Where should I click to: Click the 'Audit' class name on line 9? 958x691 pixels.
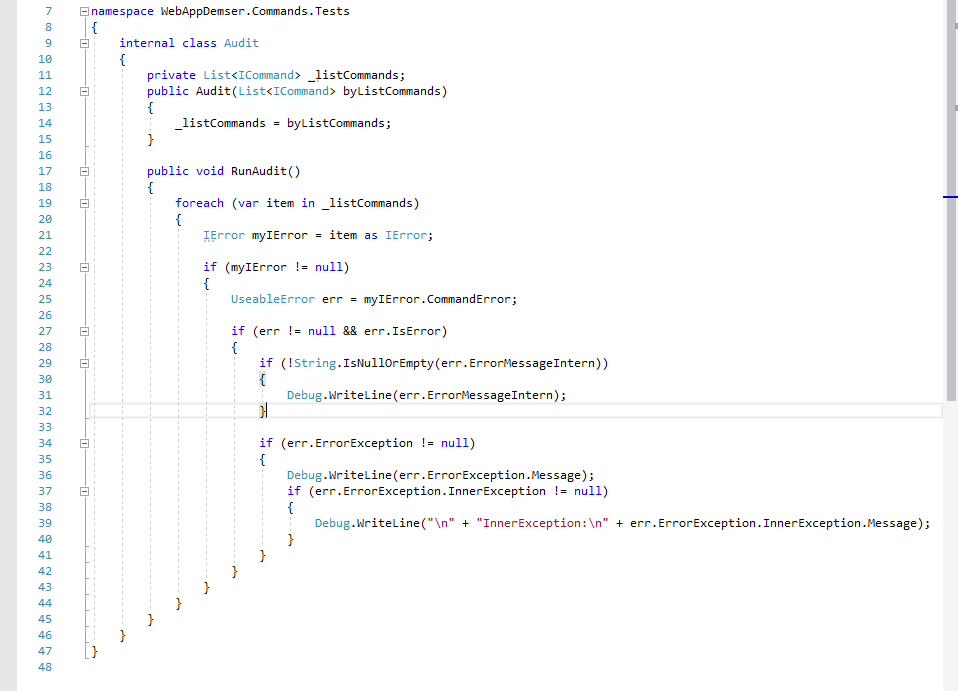[241, 43]
